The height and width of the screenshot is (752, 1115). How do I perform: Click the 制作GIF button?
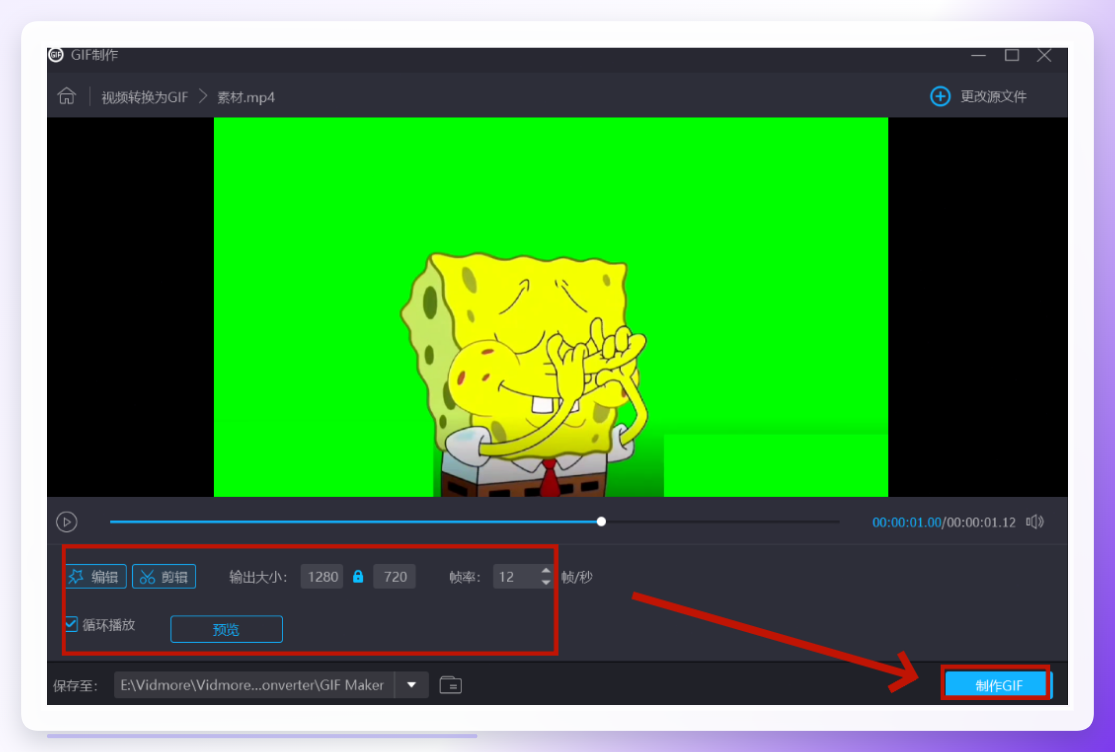coord(998,684)
